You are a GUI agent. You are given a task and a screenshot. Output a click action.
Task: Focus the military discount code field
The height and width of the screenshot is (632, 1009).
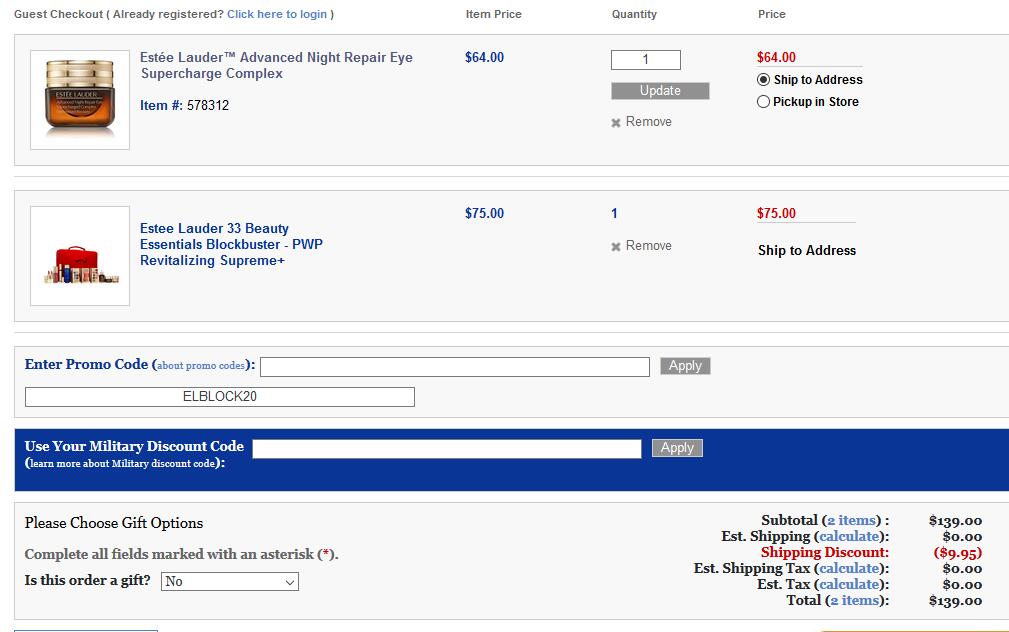(447, 449)
